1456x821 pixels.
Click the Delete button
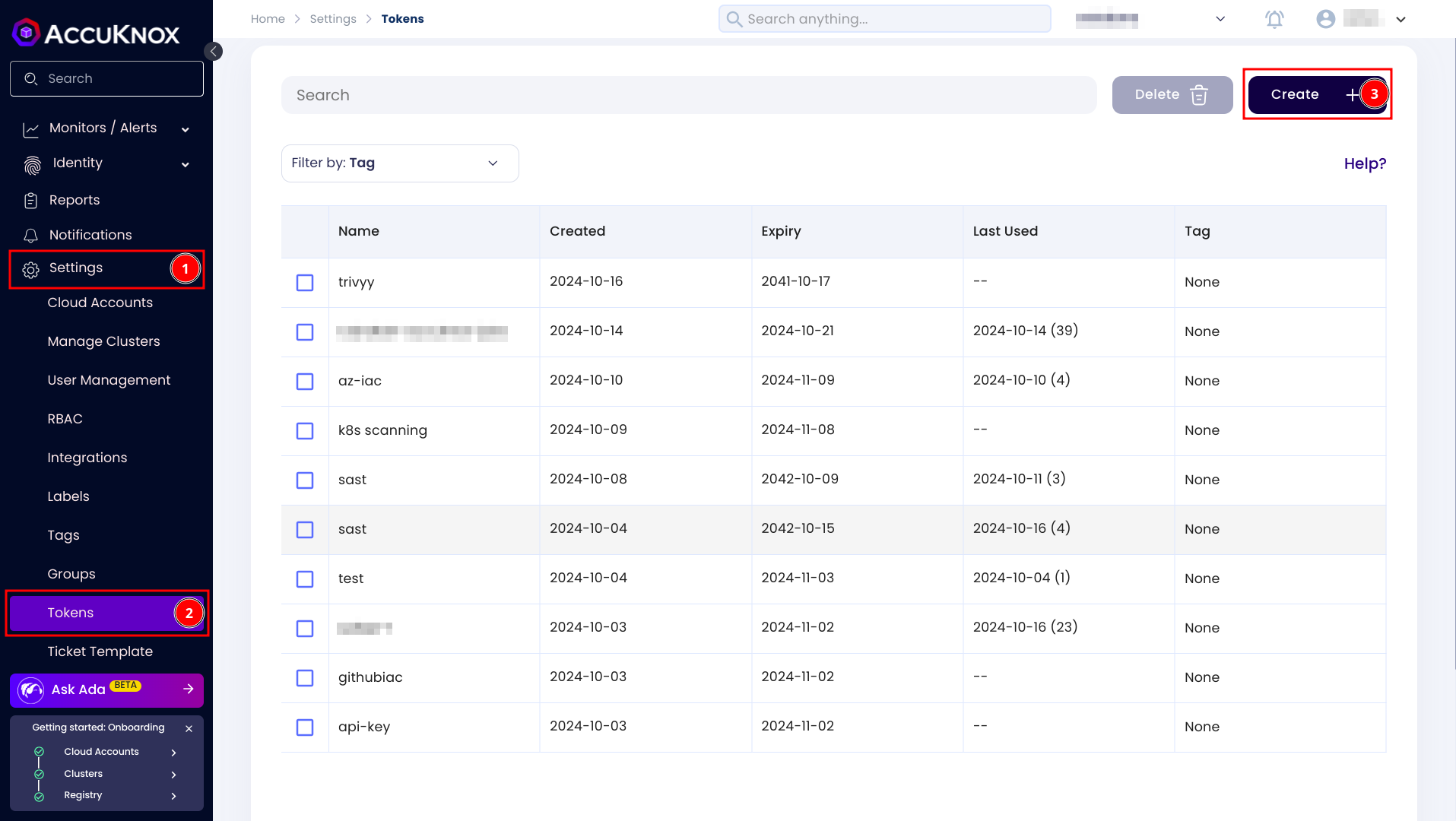1172,95
